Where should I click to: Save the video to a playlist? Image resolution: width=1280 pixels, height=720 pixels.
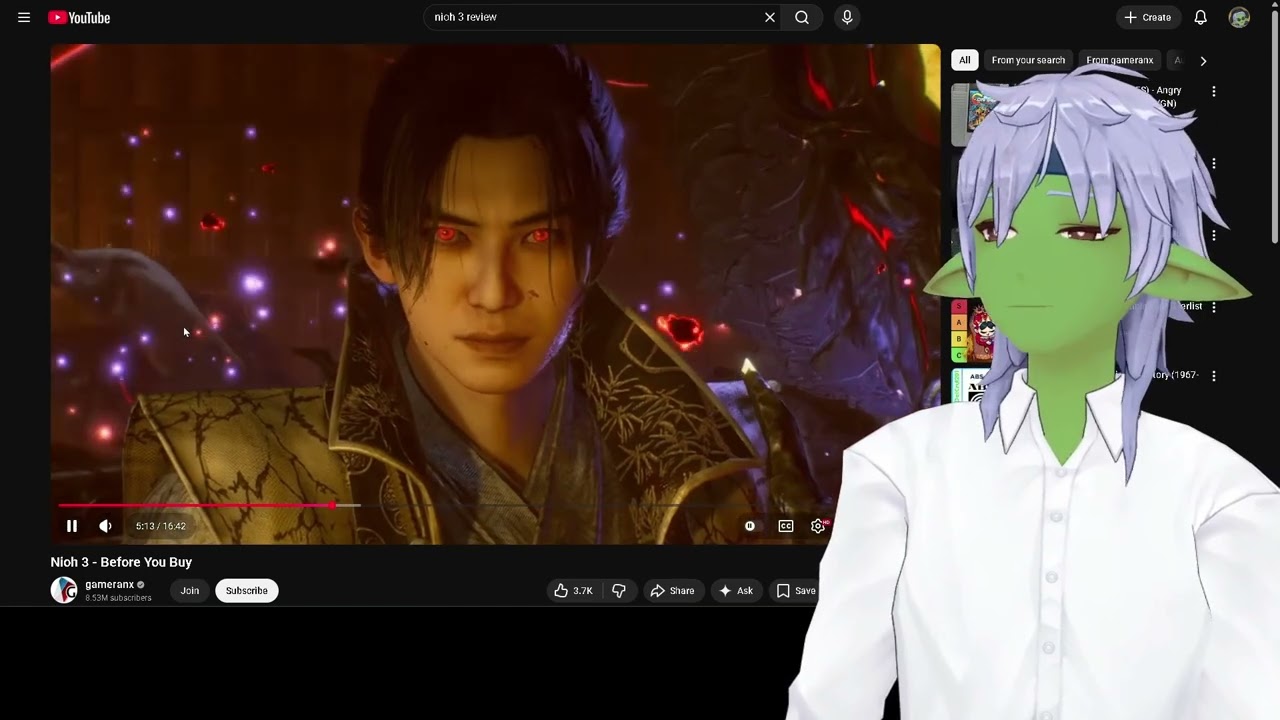click(795, 591)
